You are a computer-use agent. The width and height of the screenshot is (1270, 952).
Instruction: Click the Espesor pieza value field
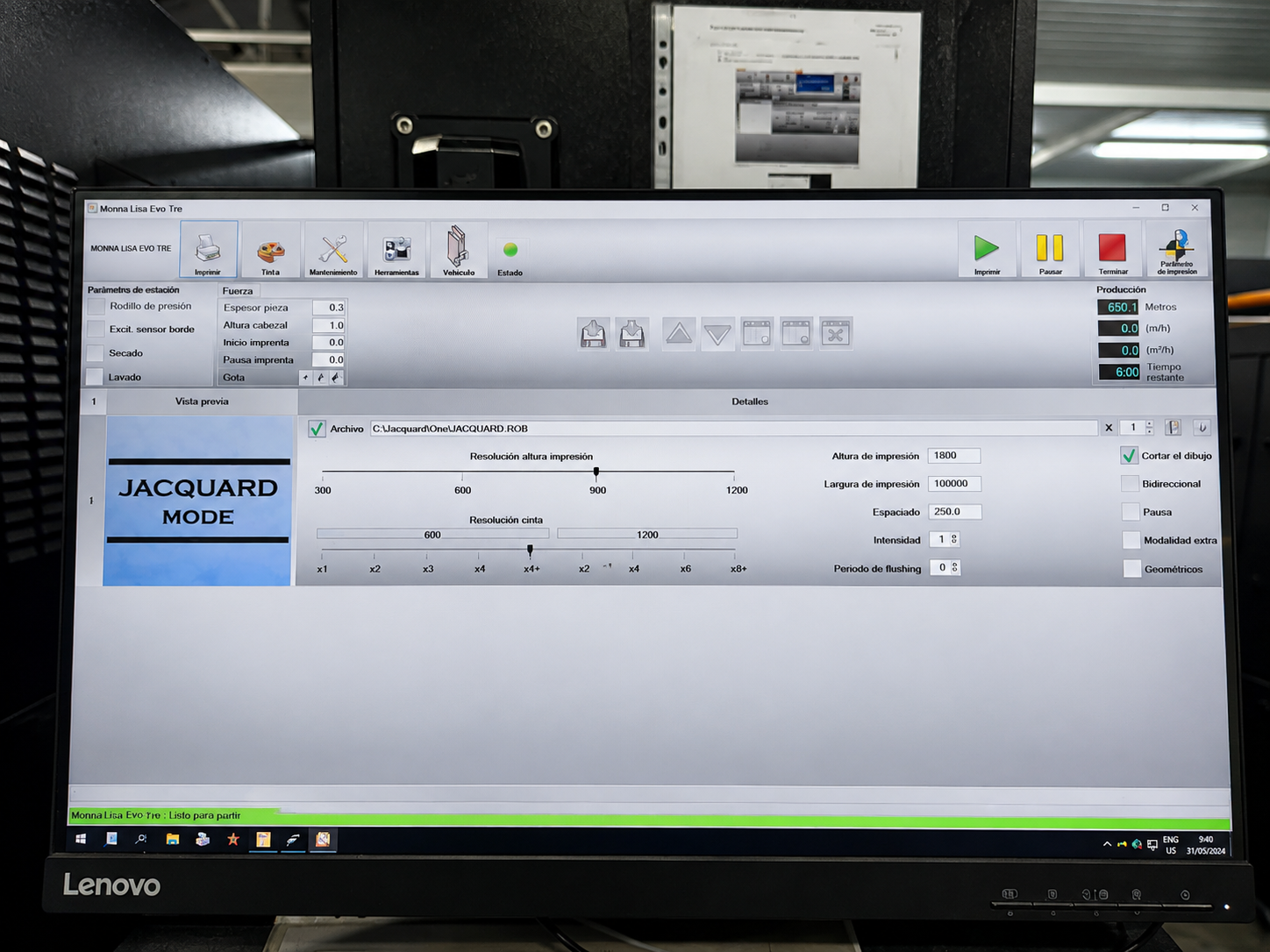pos(329,308)
